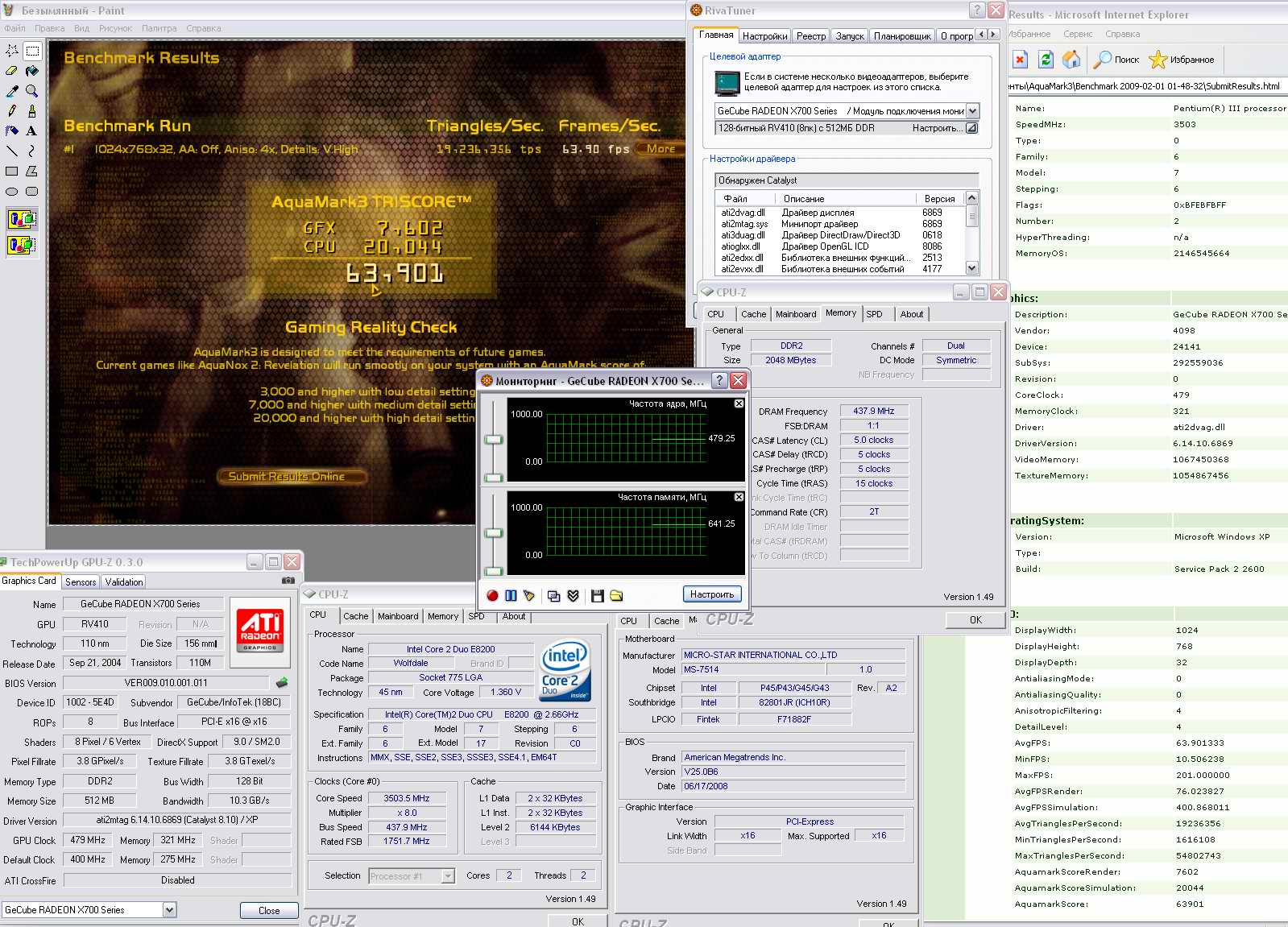The height and width of the screenshot is (927, 1288).
Task: Click the Настроить icon beside the RV410 description
Action: click(971, 128)
